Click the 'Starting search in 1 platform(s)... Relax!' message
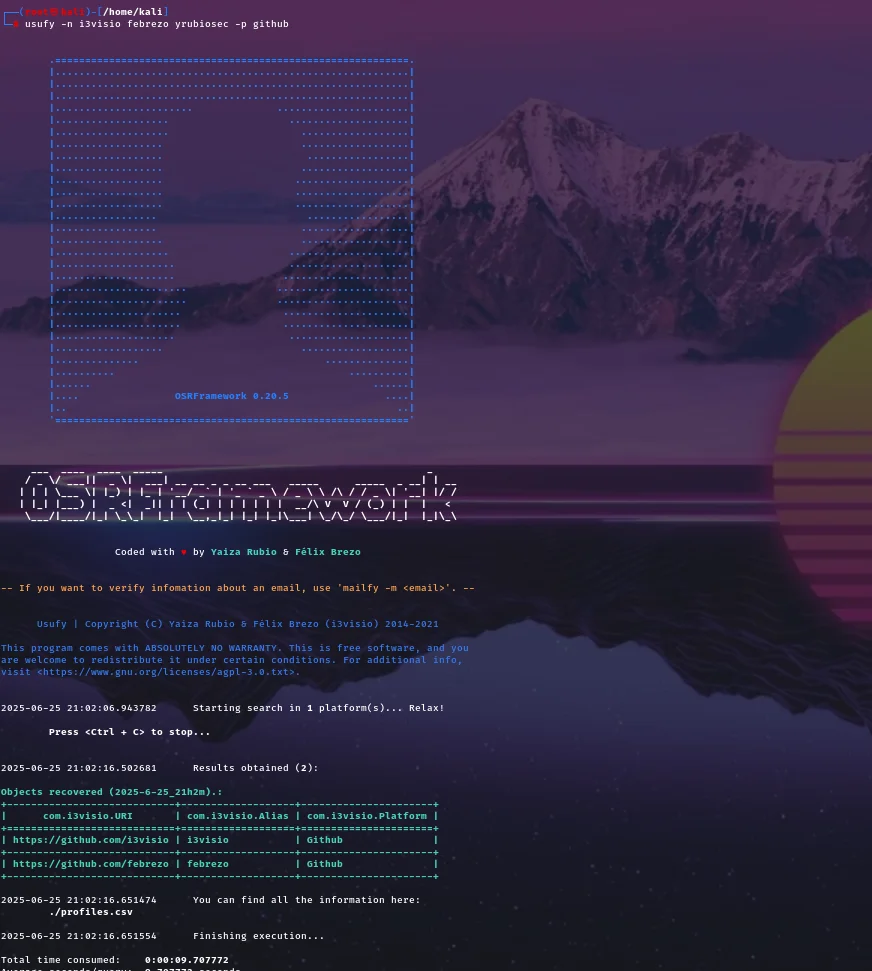872x971 pixels. [319, 708]
